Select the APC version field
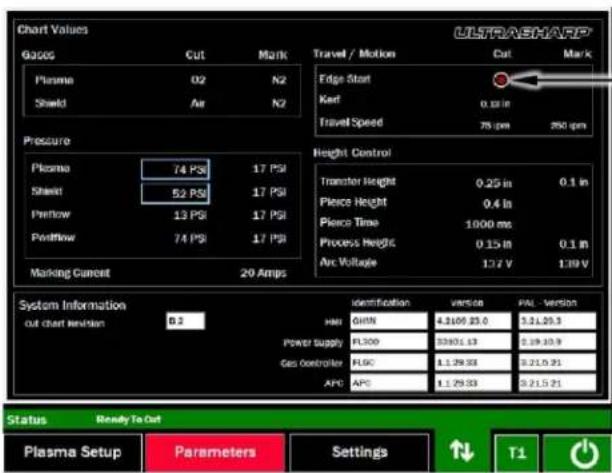Image resolution: width=612 pixels, height=473 pixels. (473, 383)
